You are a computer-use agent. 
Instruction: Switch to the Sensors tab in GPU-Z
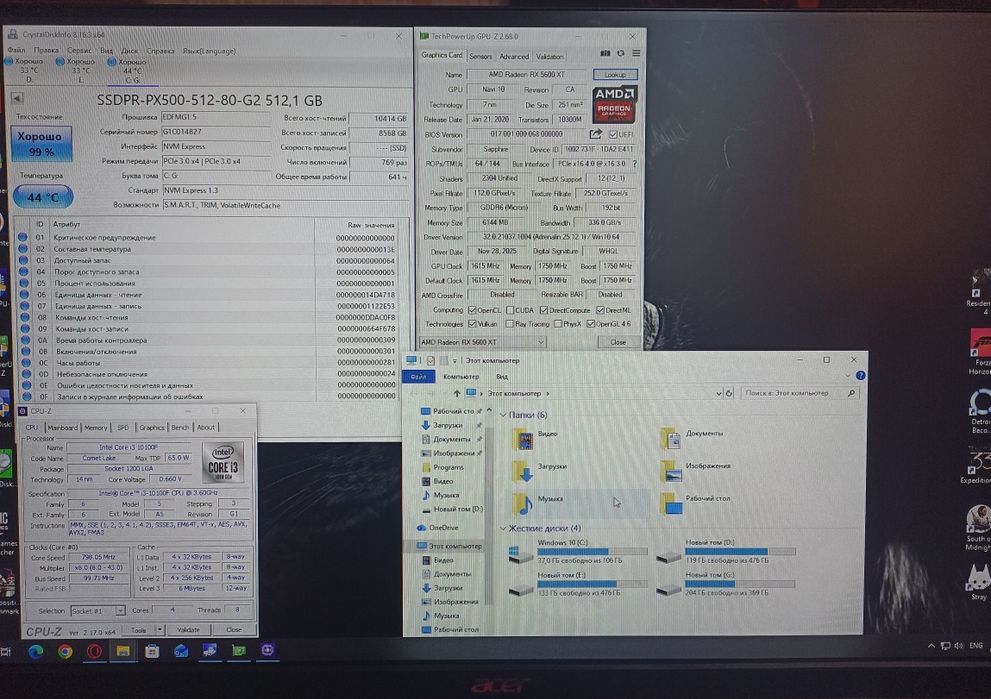pyautogui.click(x=480, y=56)
